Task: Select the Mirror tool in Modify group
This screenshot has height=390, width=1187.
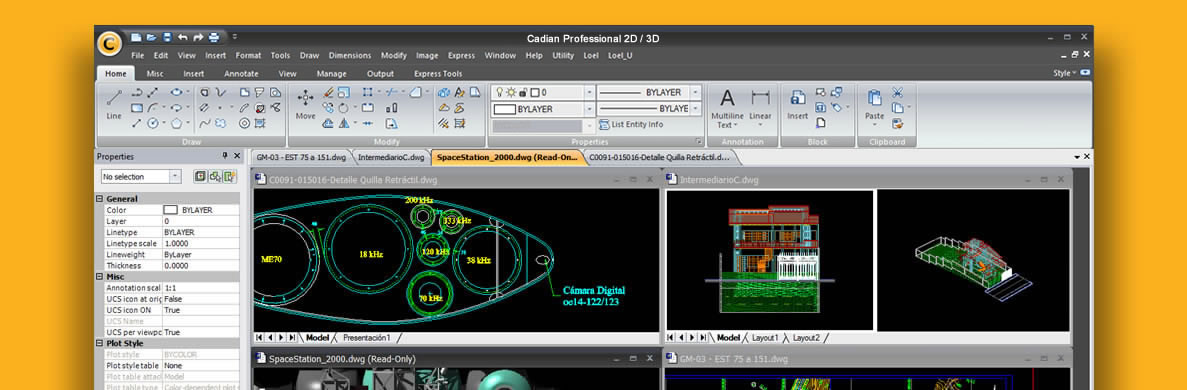Action: (x=344, y=123)
